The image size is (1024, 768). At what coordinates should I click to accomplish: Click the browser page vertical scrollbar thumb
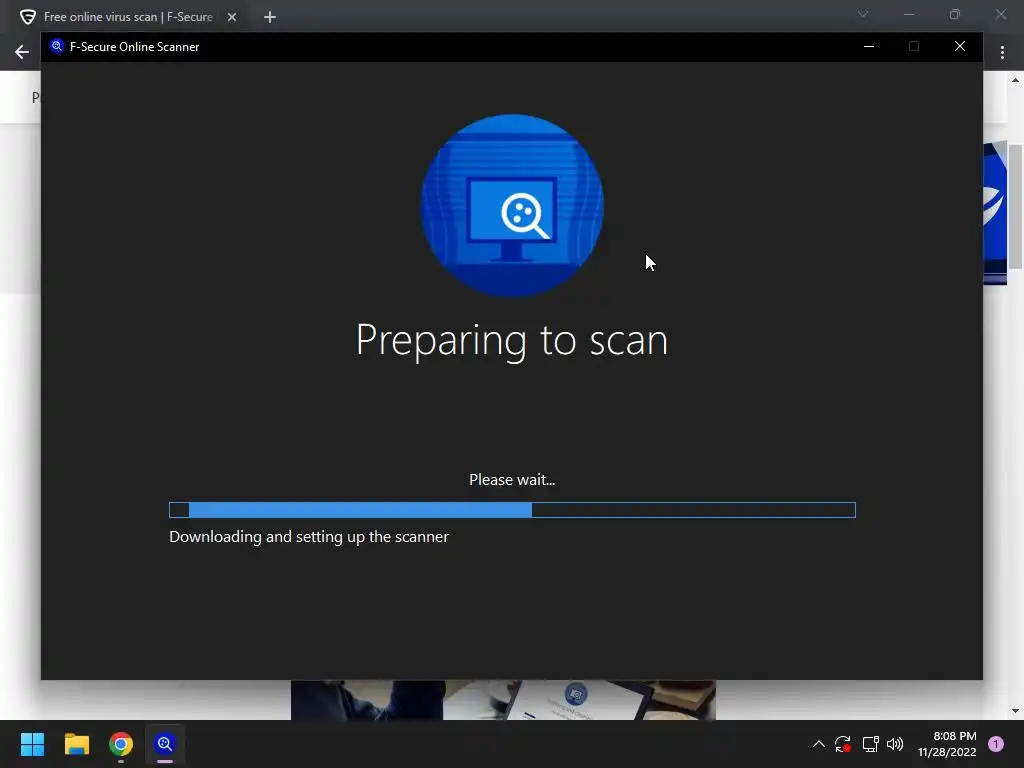point(1015,206)
